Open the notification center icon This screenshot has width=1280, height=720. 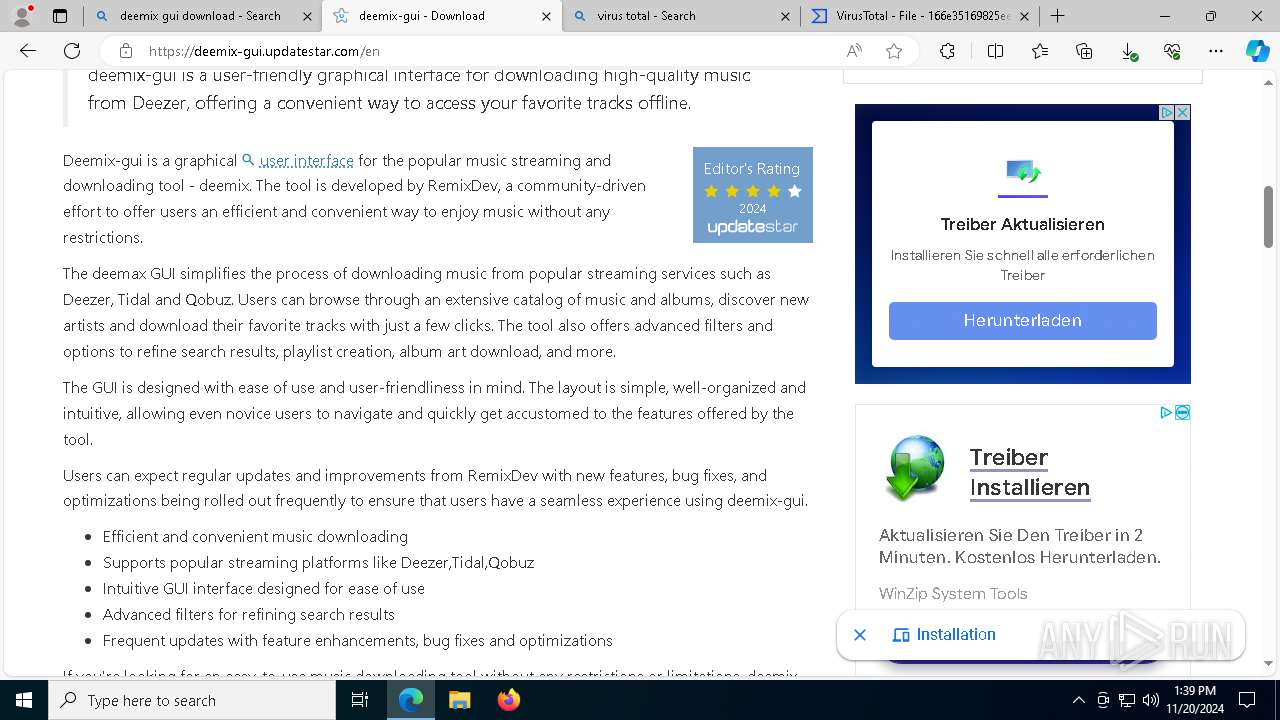pyautogui.click(x=1247, y=700)
